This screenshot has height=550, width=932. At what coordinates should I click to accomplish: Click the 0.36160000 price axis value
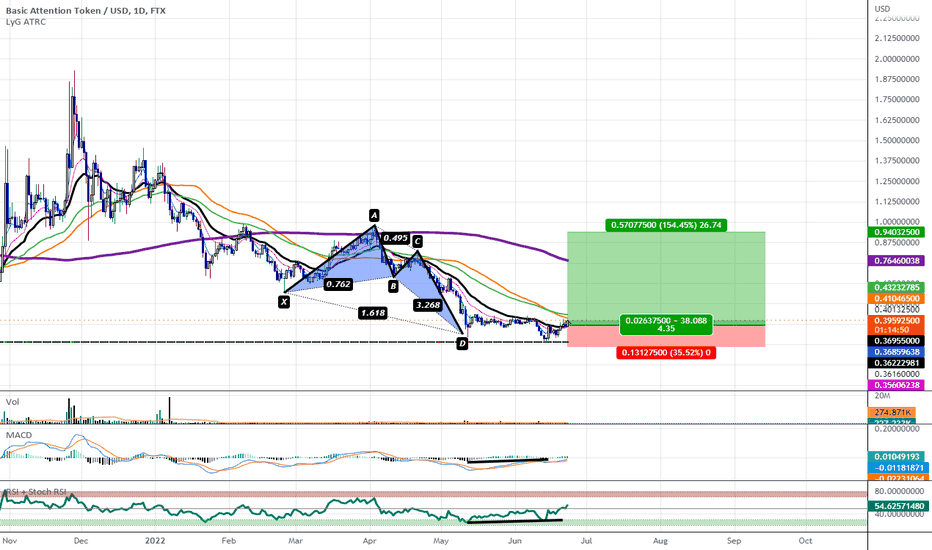[897, 374]
